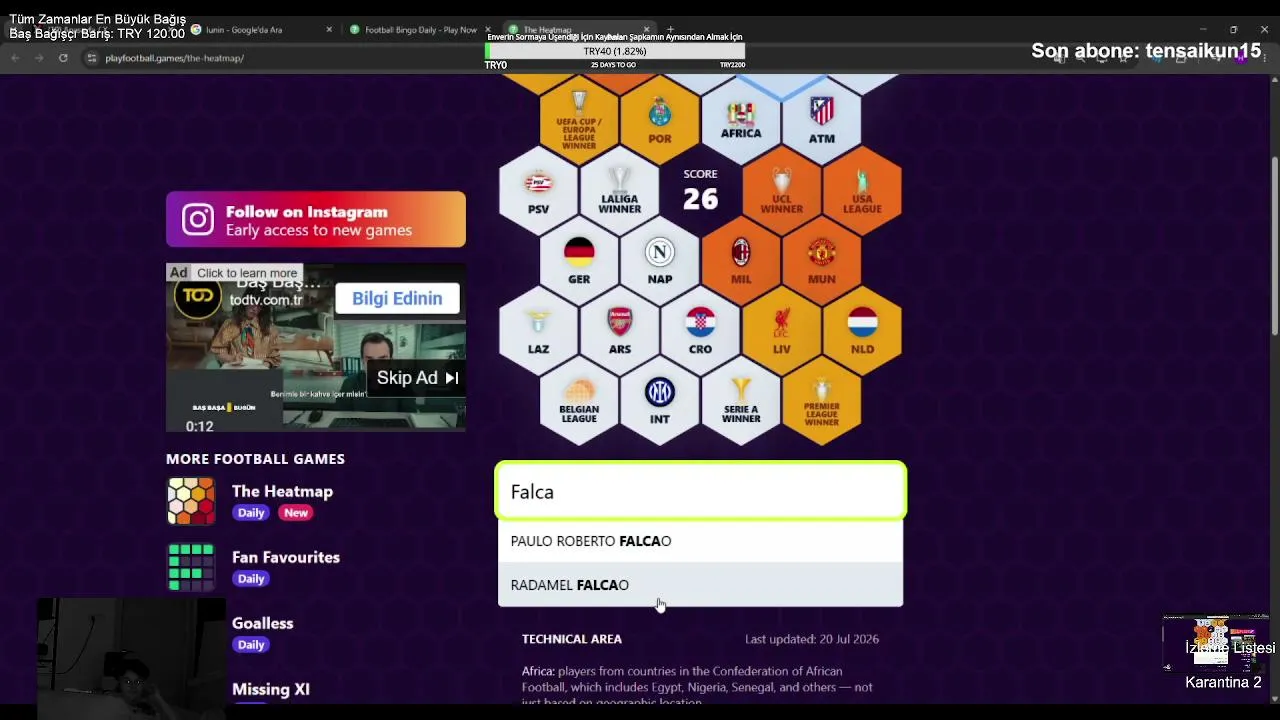Click the player name search field

(x=700, y=491)
